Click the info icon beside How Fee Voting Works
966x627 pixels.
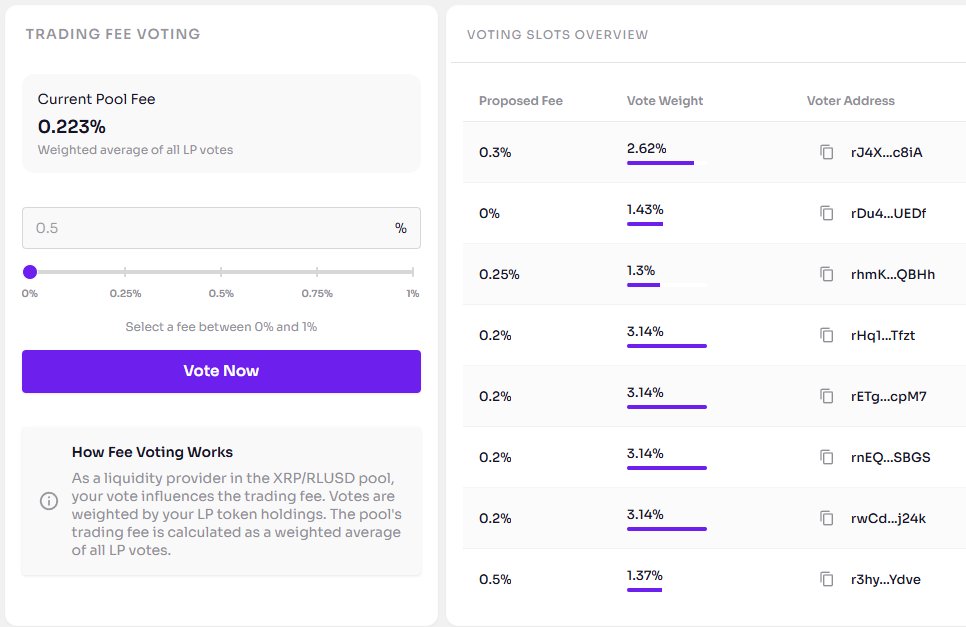[49, 501]
